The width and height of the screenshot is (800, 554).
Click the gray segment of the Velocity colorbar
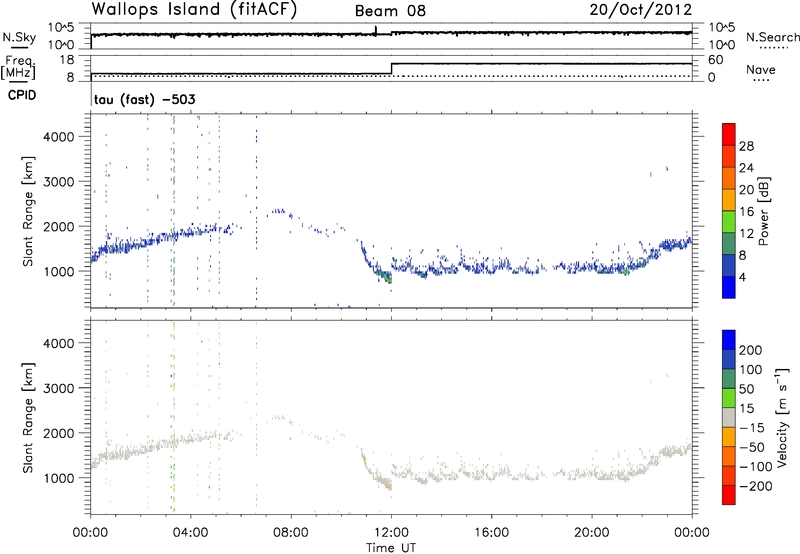pyautogui.click(x=729, y=417)
